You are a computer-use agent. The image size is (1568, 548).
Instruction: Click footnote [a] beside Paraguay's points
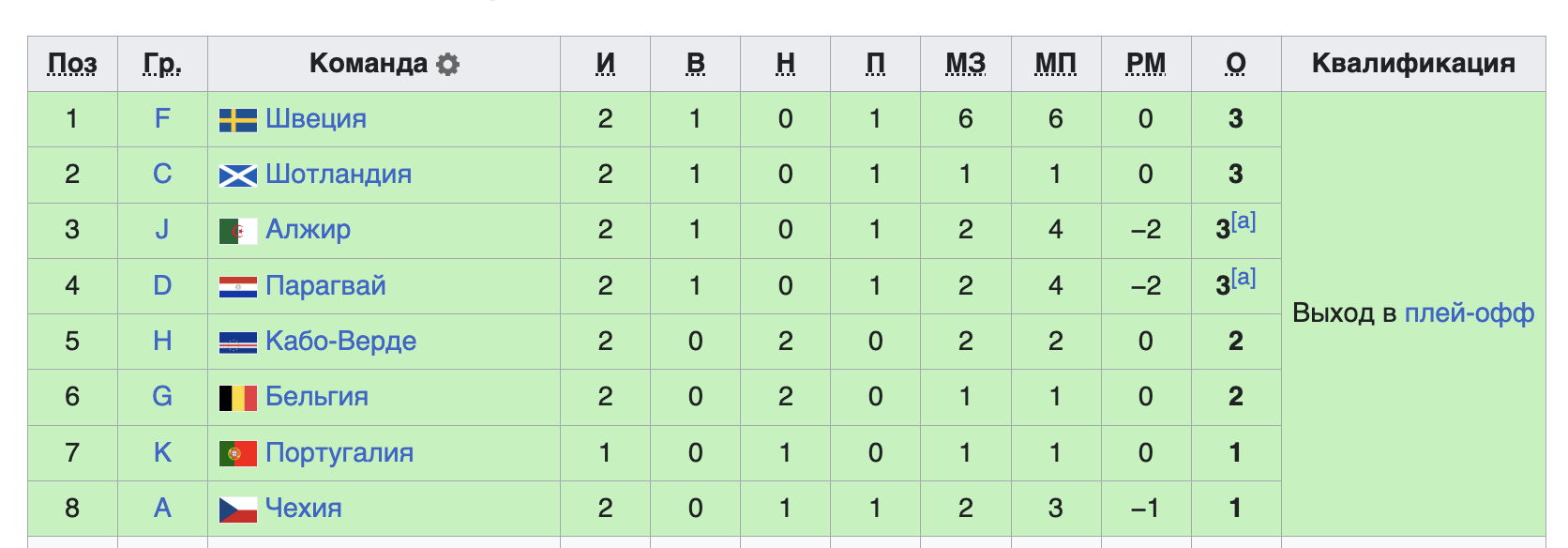click(1244, 278)
